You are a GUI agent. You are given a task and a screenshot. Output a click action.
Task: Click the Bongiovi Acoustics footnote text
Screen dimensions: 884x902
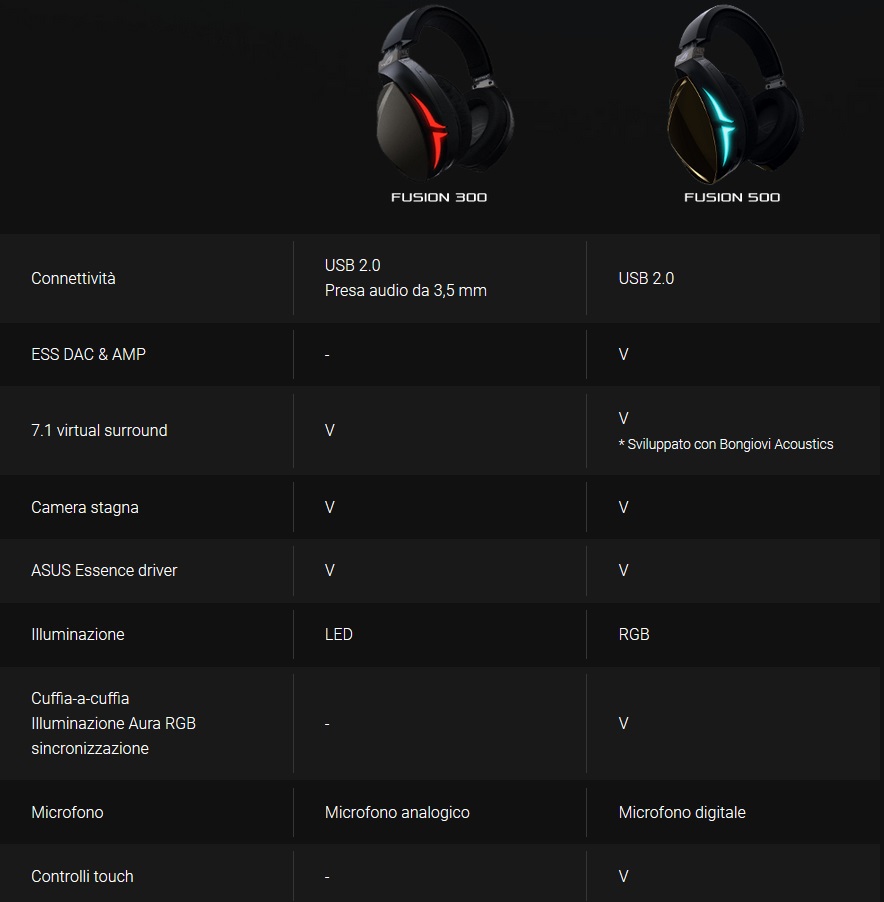726,444
